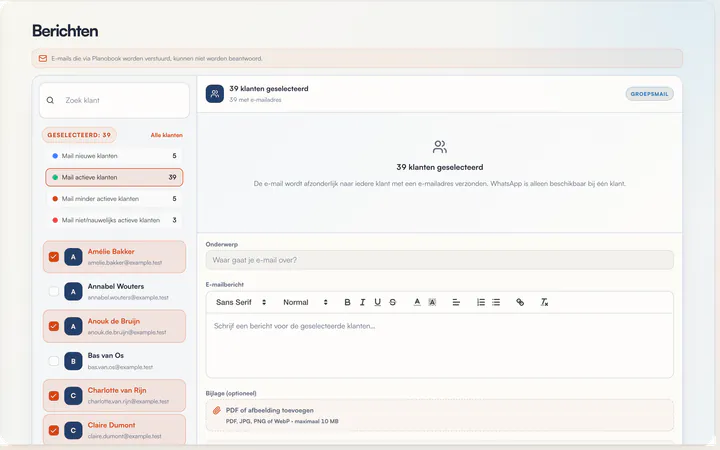Viewport: 720px width, 450px height.
Task: Select the Mail nieuwe klanten filter
Action: click(114, 156)
